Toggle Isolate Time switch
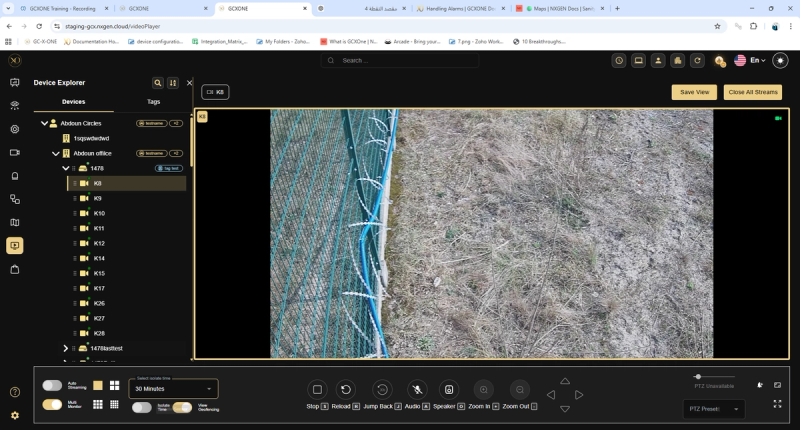The height and width of the screenshot is (430, 800). (142, 407)
